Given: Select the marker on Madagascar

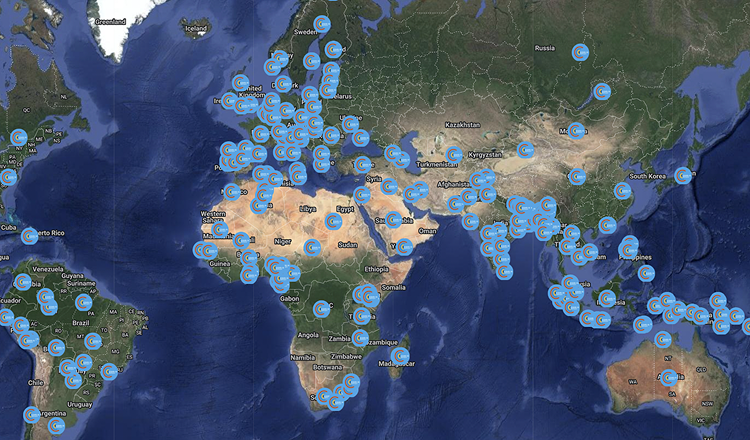Looking at the screenshot, I should coord(400,355).
